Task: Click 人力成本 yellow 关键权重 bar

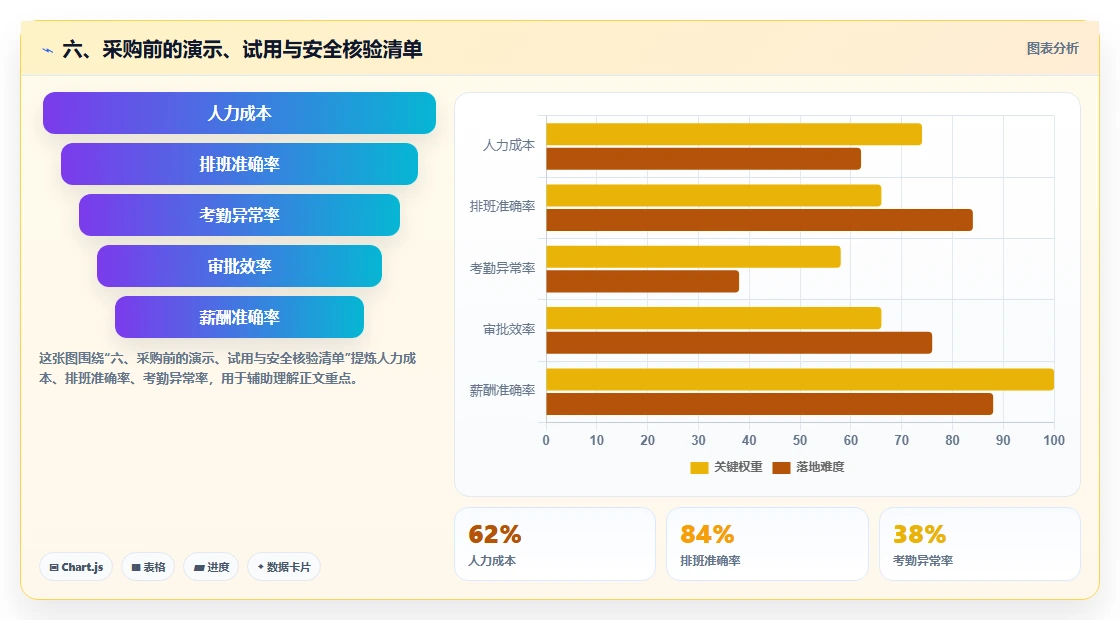Action: (734, 134)
